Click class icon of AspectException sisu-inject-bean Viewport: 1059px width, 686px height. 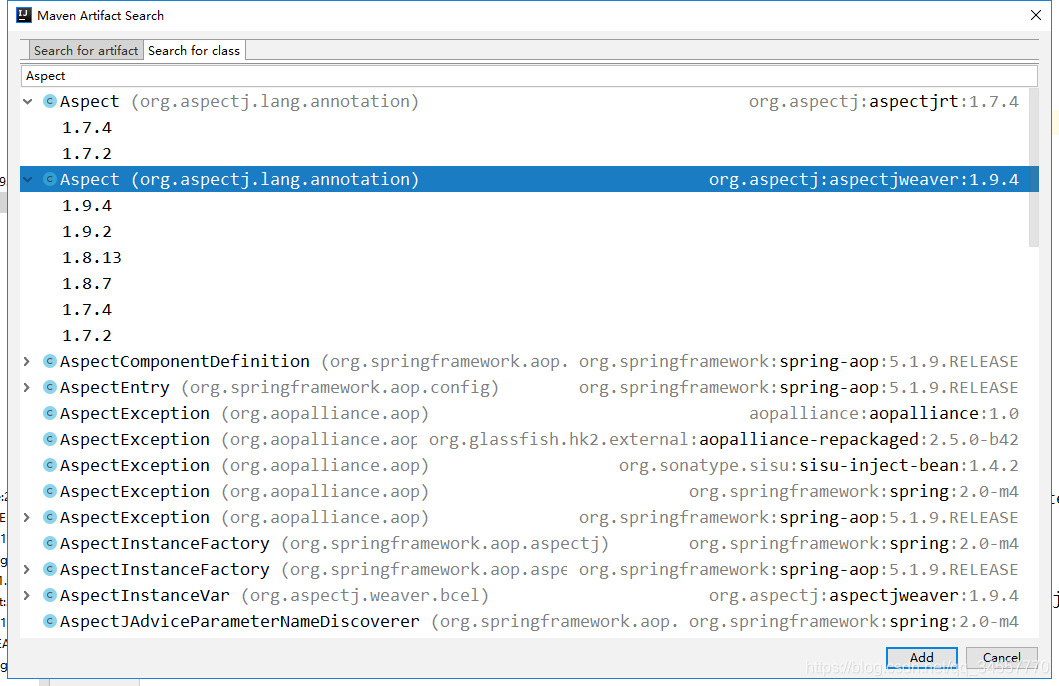(49, 465)
